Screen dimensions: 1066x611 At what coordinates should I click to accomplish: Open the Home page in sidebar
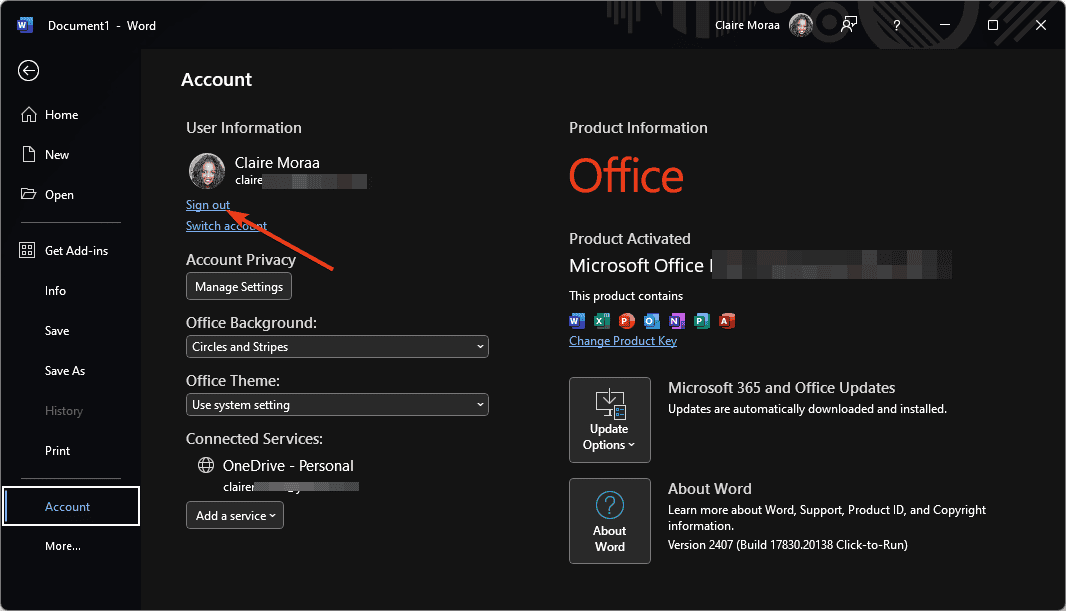(x=61, y=115)
